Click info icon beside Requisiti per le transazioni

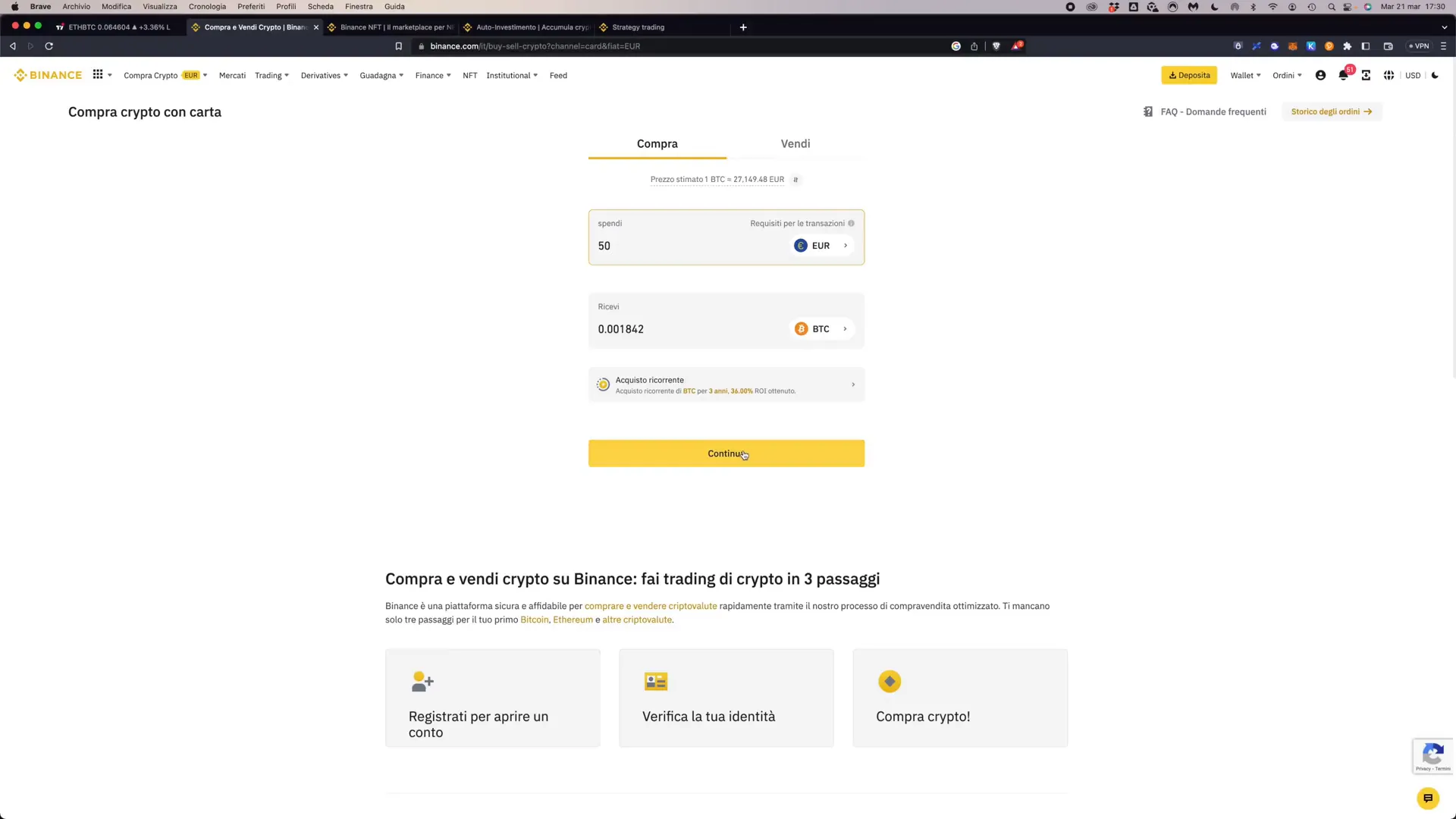point(851,223)
